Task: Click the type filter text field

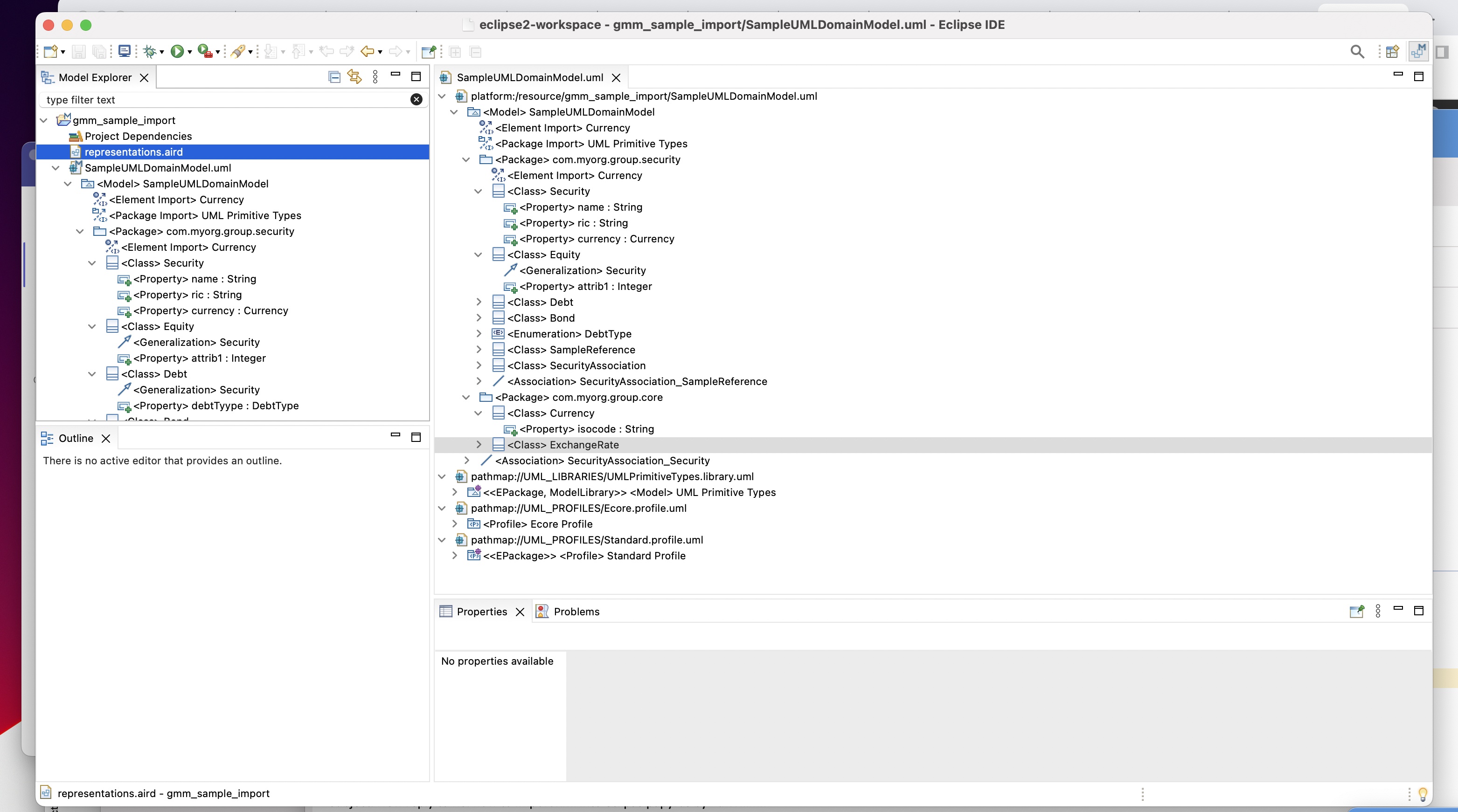Action: tap(226, 100)
